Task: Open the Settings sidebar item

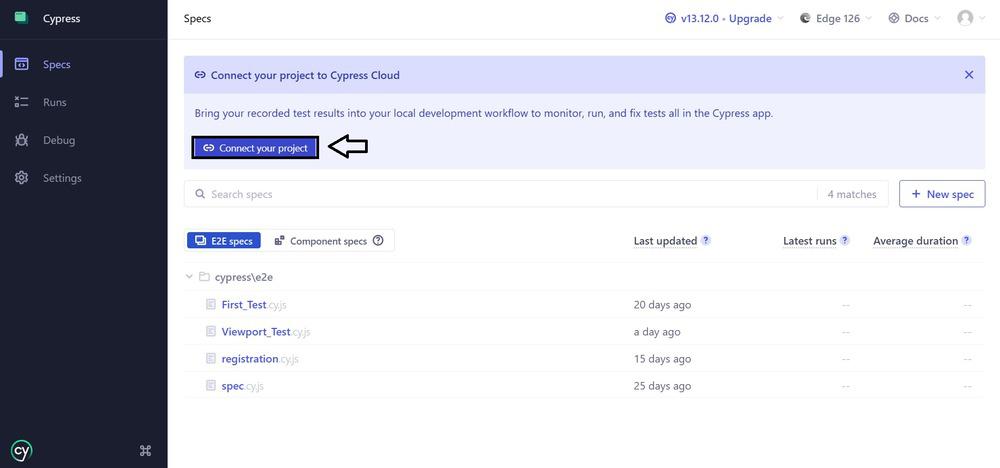Action: pyautogui.click(x=84, y=178)
